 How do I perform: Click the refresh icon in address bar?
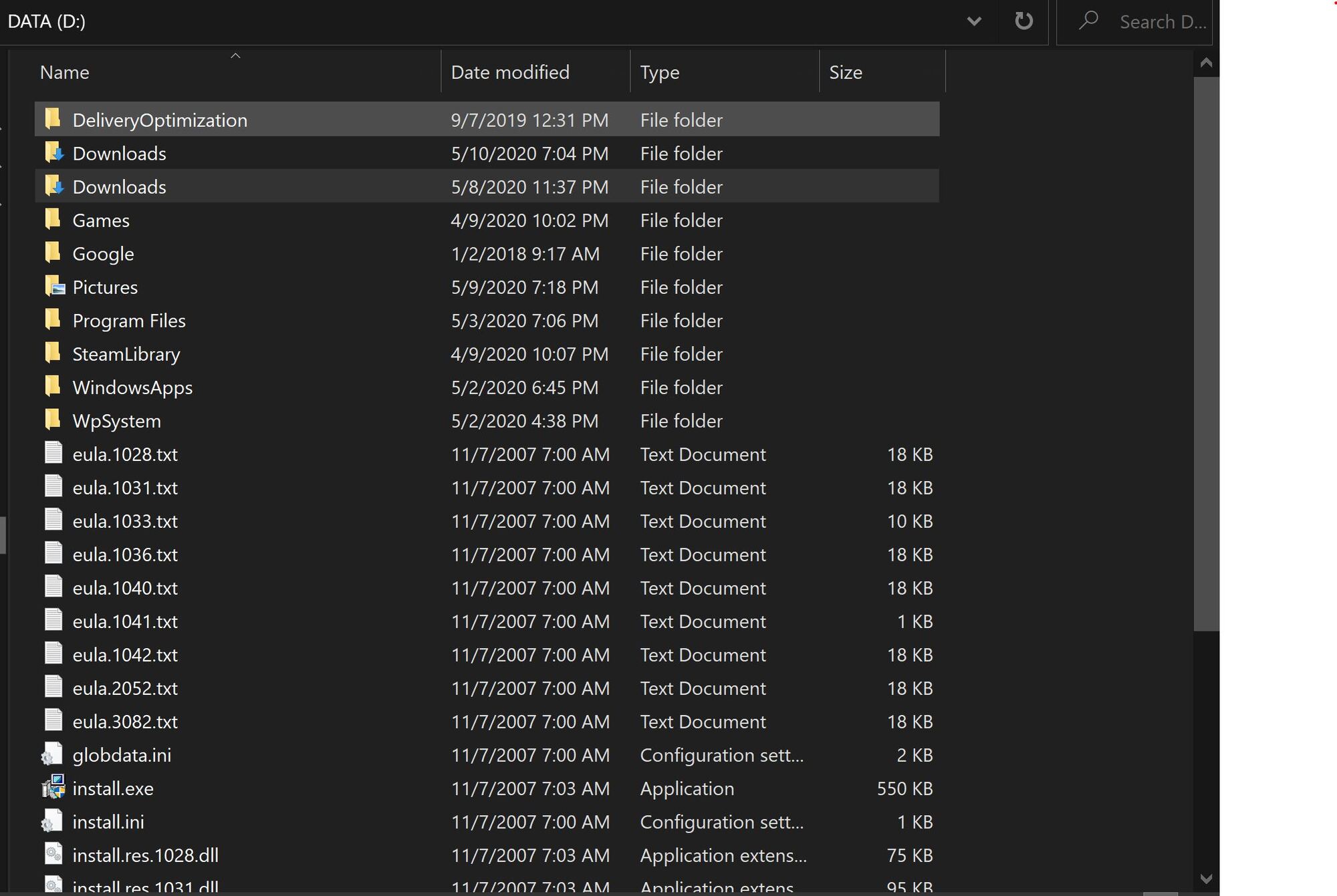coord(1023,21)
